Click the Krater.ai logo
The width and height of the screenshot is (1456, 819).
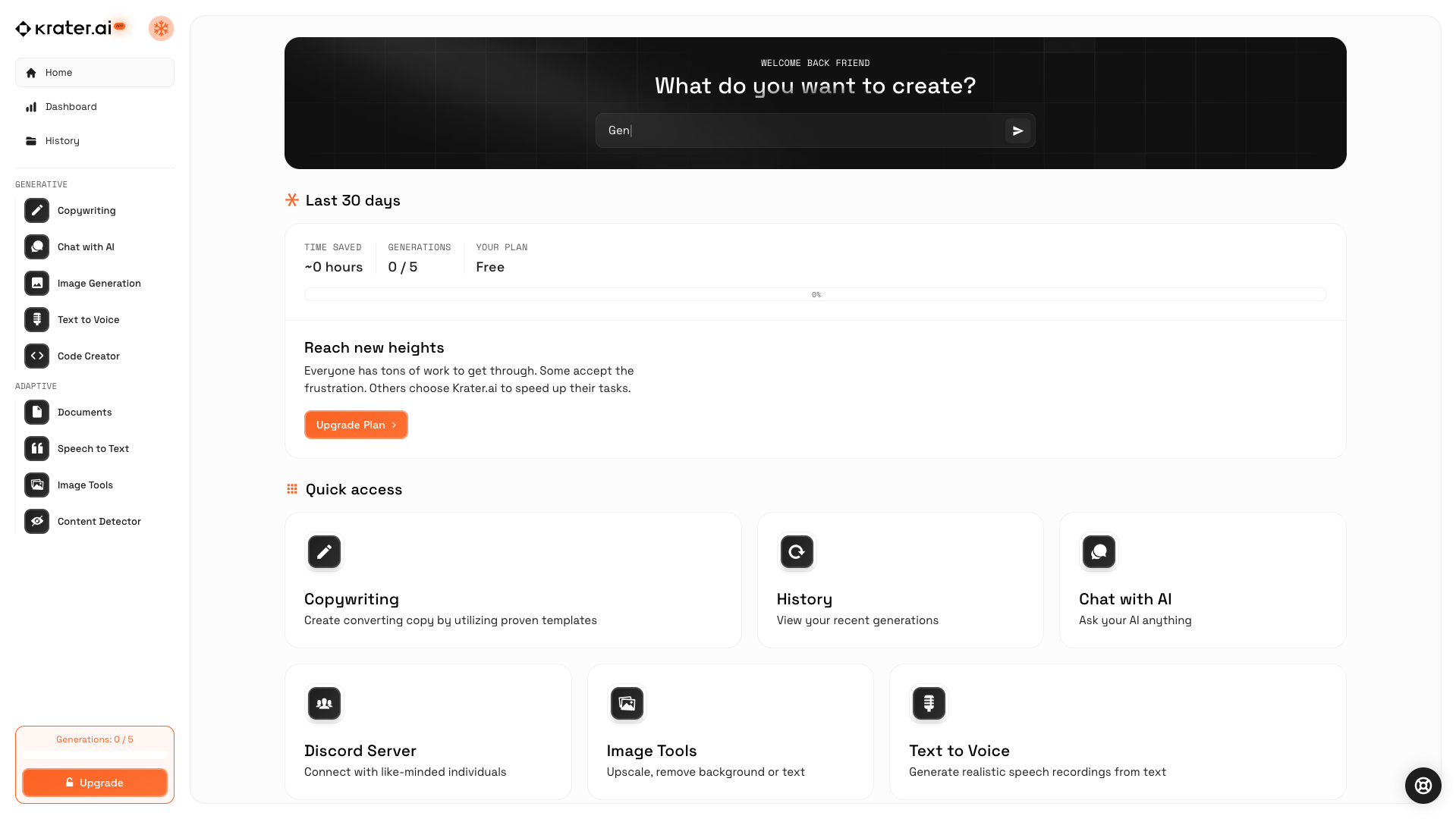click(64, 29)
